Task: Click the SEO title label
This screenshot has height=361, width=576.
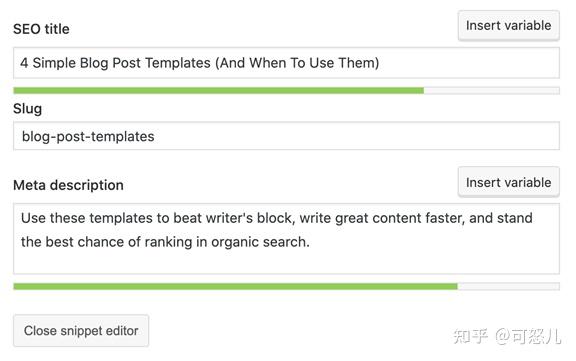Action: (41, 29)
